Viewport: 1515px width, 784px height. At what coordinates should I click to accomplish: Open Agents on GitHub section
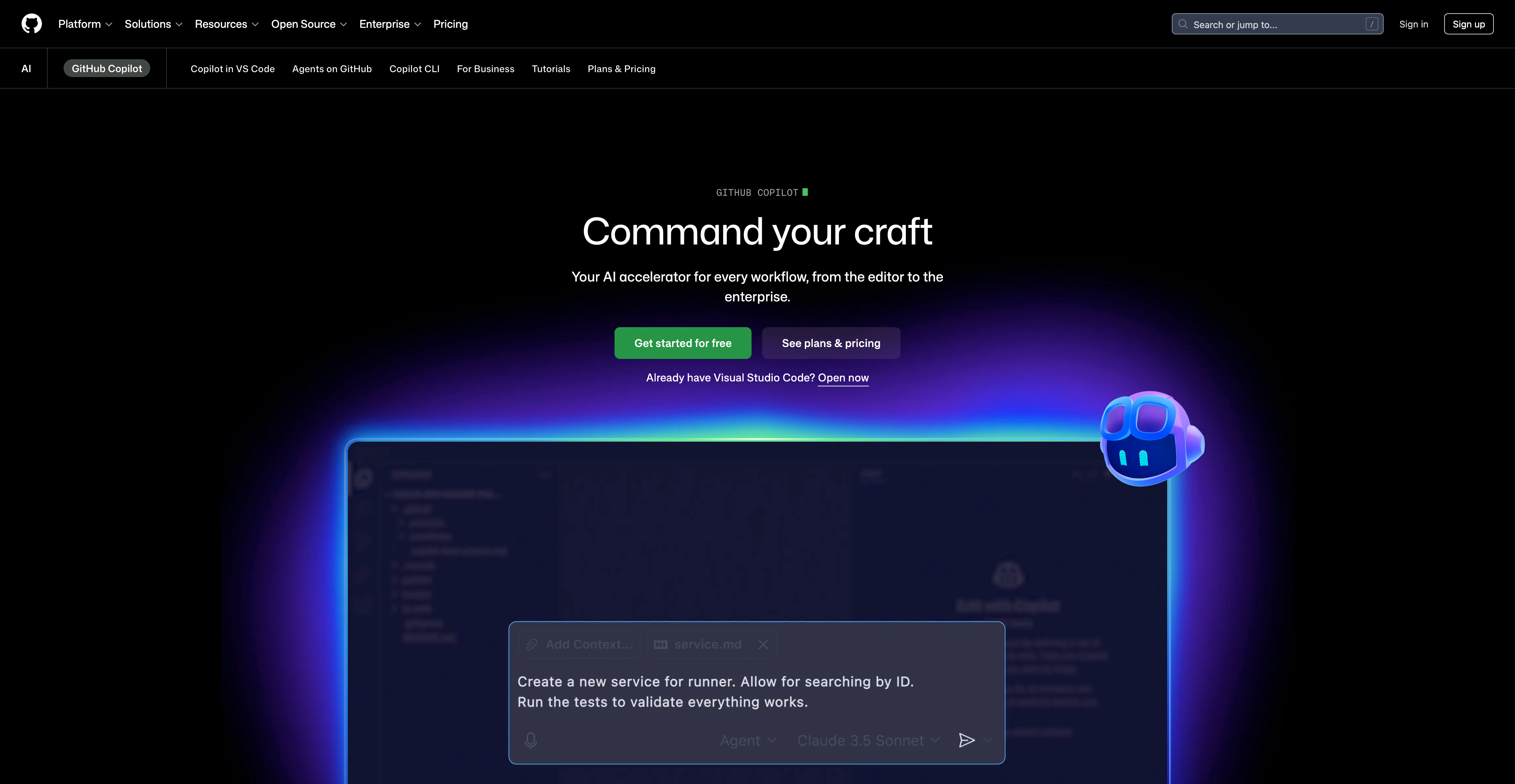(x=332, y=69)
